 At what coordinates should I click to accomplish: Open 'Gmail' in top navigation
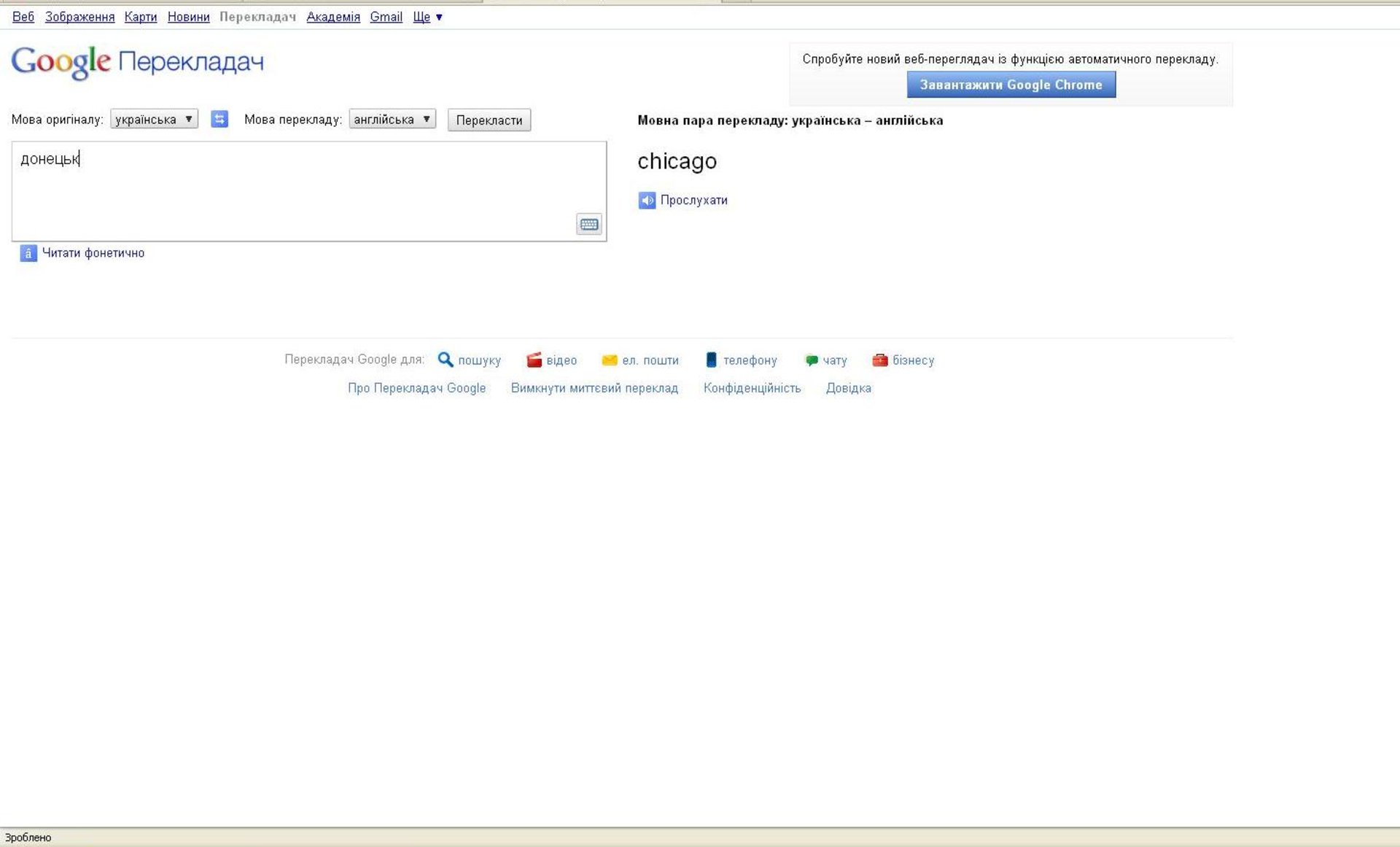[386, 17]
